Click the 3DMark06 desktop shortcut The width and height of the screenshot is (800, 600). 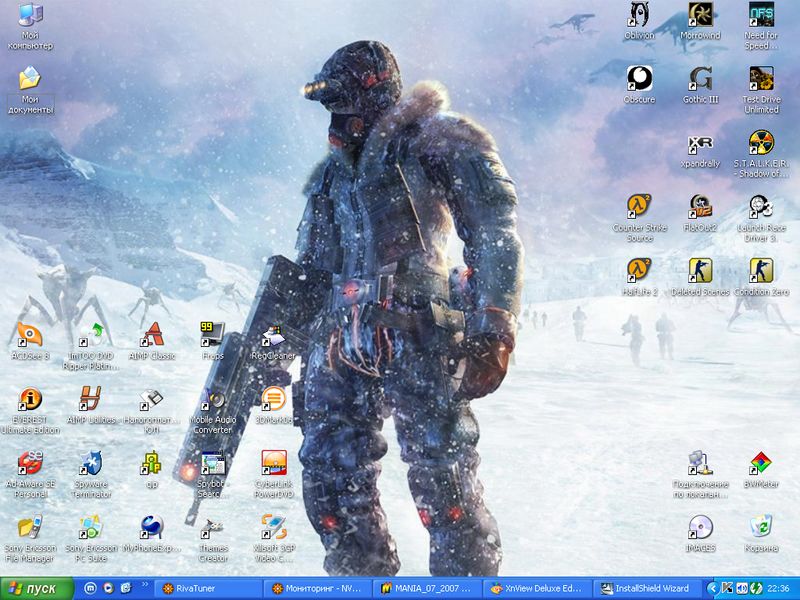coord(273,399)
